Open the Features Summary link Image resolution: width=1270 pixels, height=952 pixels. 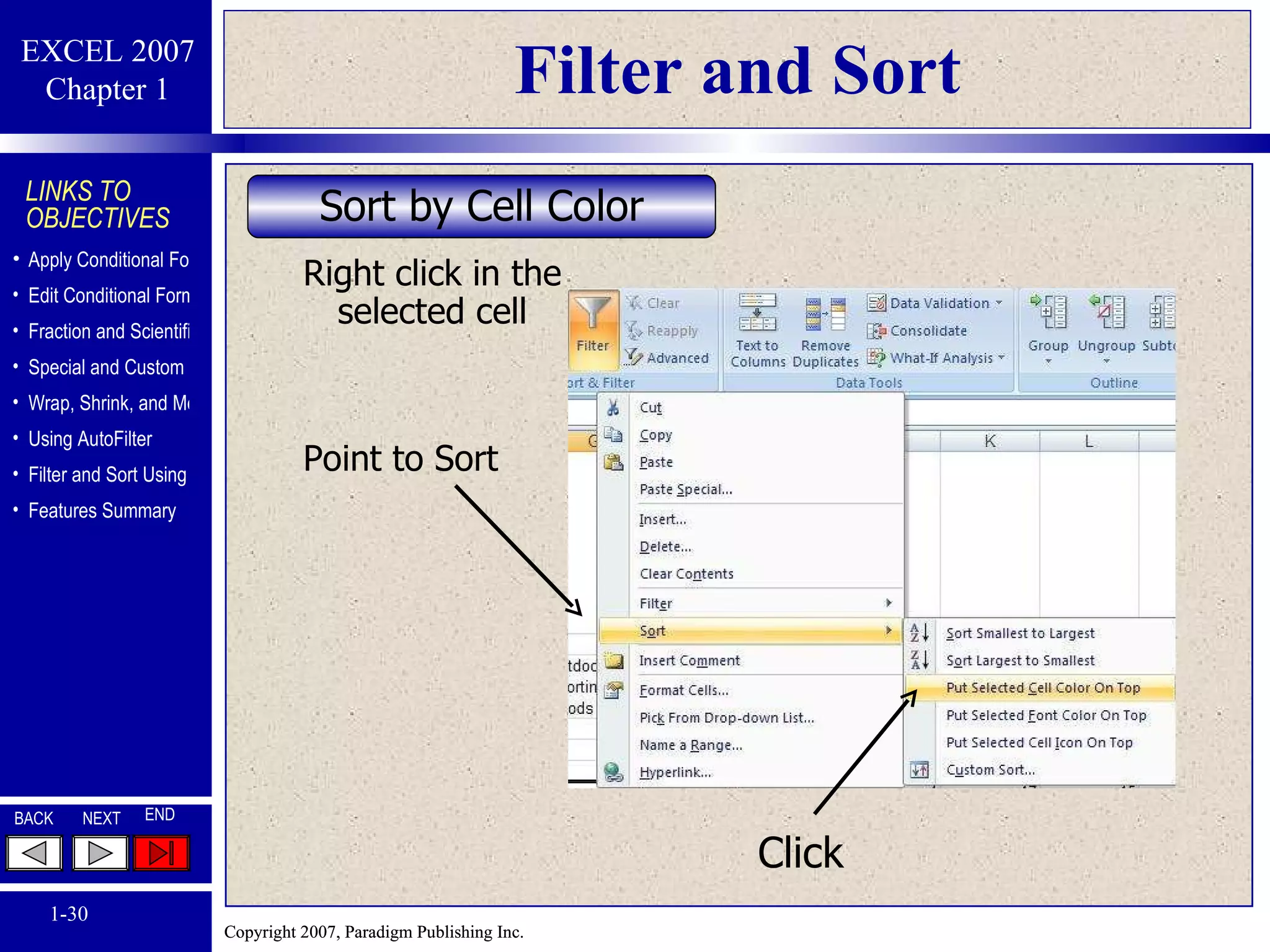tap(102, 511)
